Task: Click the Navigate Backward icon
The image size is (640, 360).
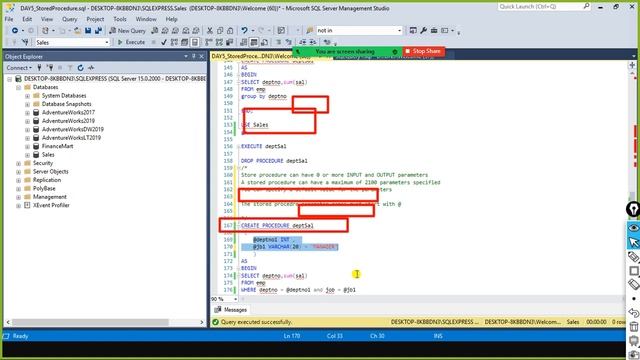Action: [15, 31]
